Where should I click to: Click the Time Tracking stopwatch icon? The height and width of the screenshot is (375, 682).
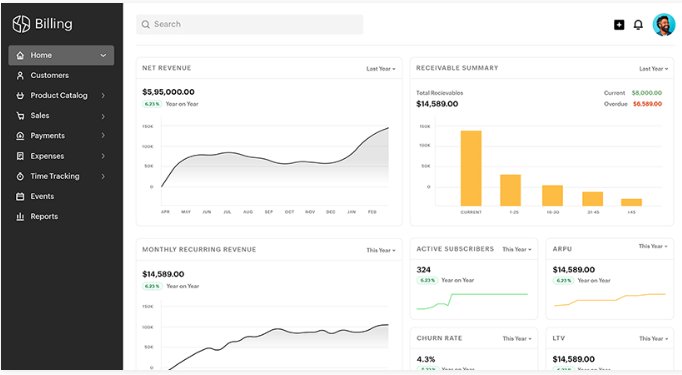[20, 176]
